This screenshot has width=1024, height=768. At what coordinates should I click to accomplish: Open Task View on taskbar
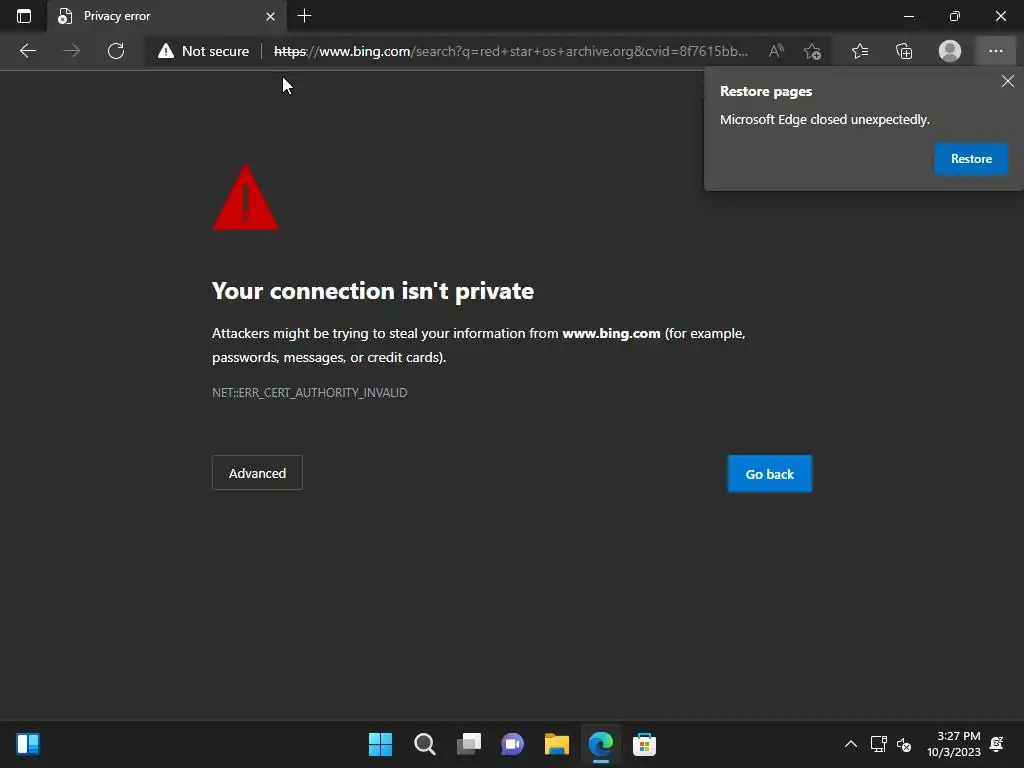[469, 744]
